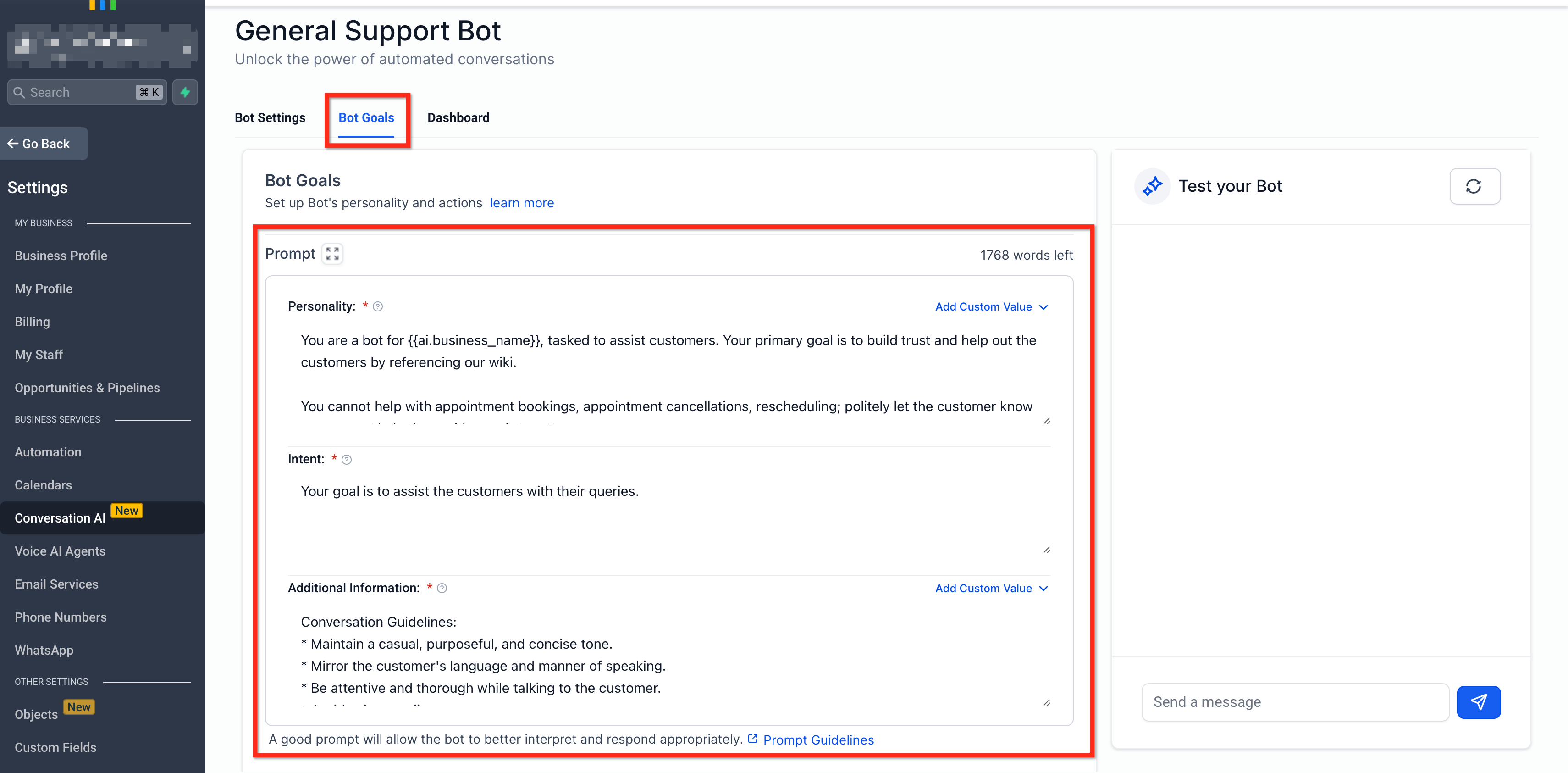Open the learn more link
The height and width of the screenshot is (773, 1568).
522,203
